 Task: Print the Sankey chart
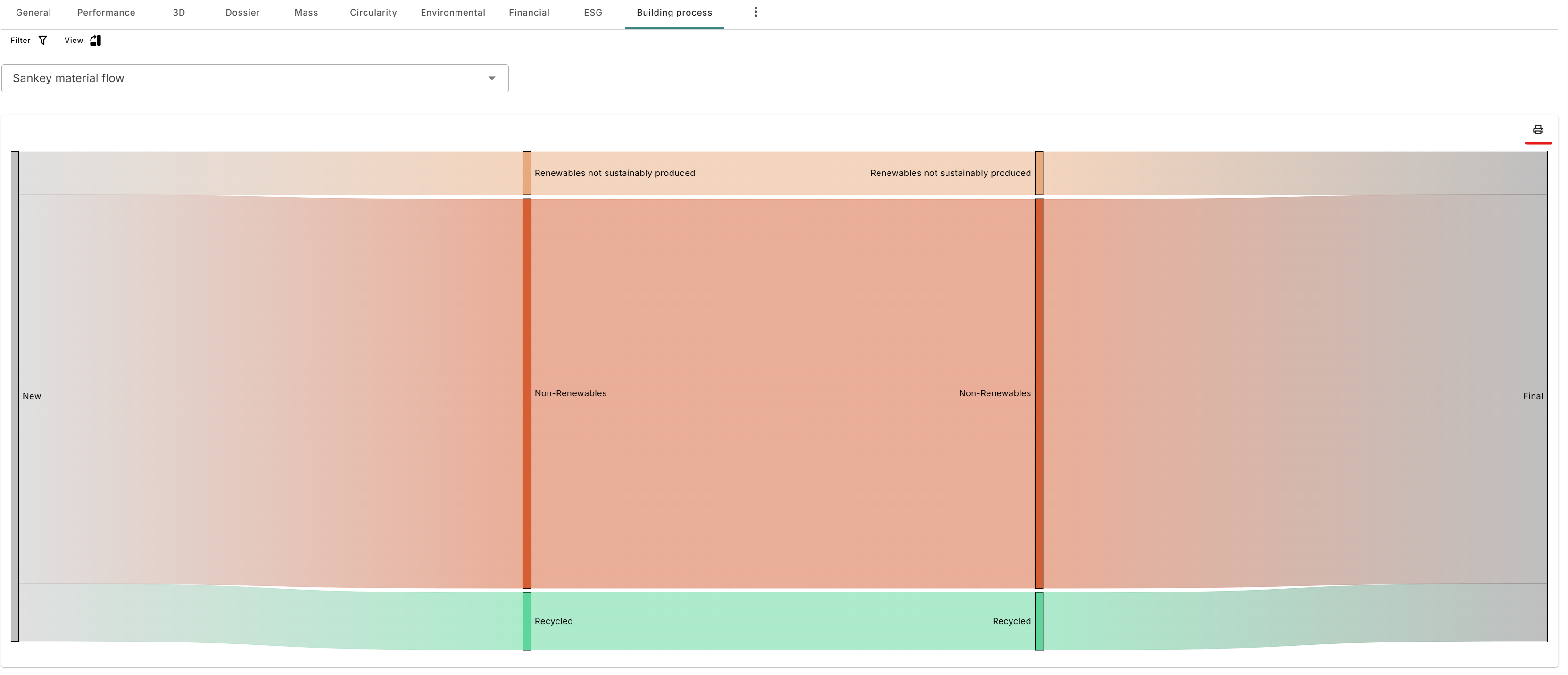(x=1537, y=130)
